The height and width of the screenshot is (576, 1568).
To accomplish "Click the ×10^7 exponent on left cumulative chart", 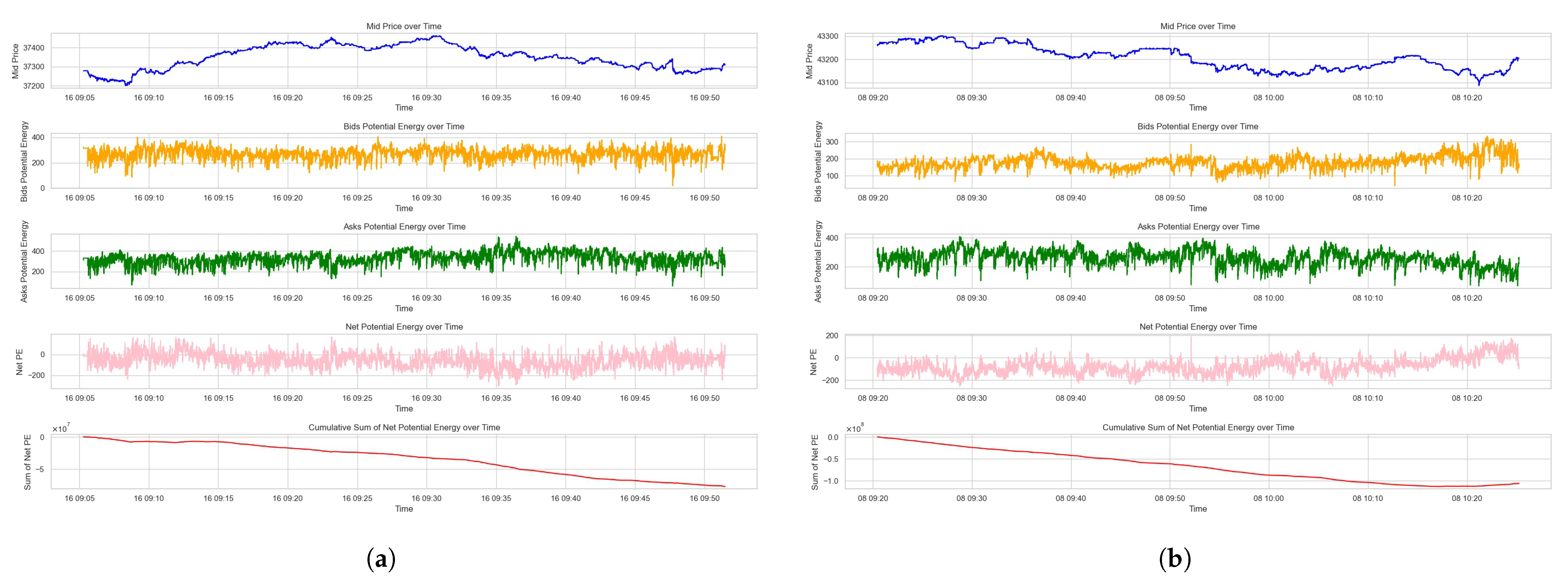I will pos(61,428).
